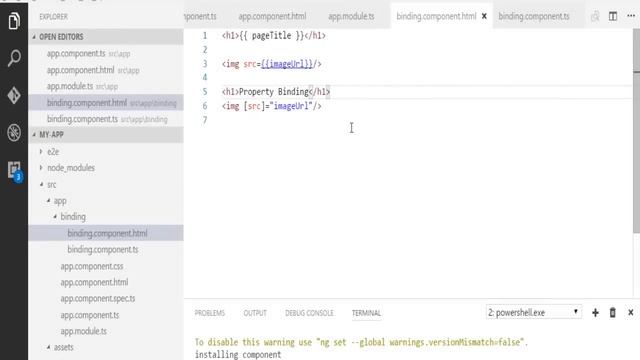The height and width of the screenshot is (360, 640).
Task: Open the Explorer view in activity bar
Action: (14, 20)
